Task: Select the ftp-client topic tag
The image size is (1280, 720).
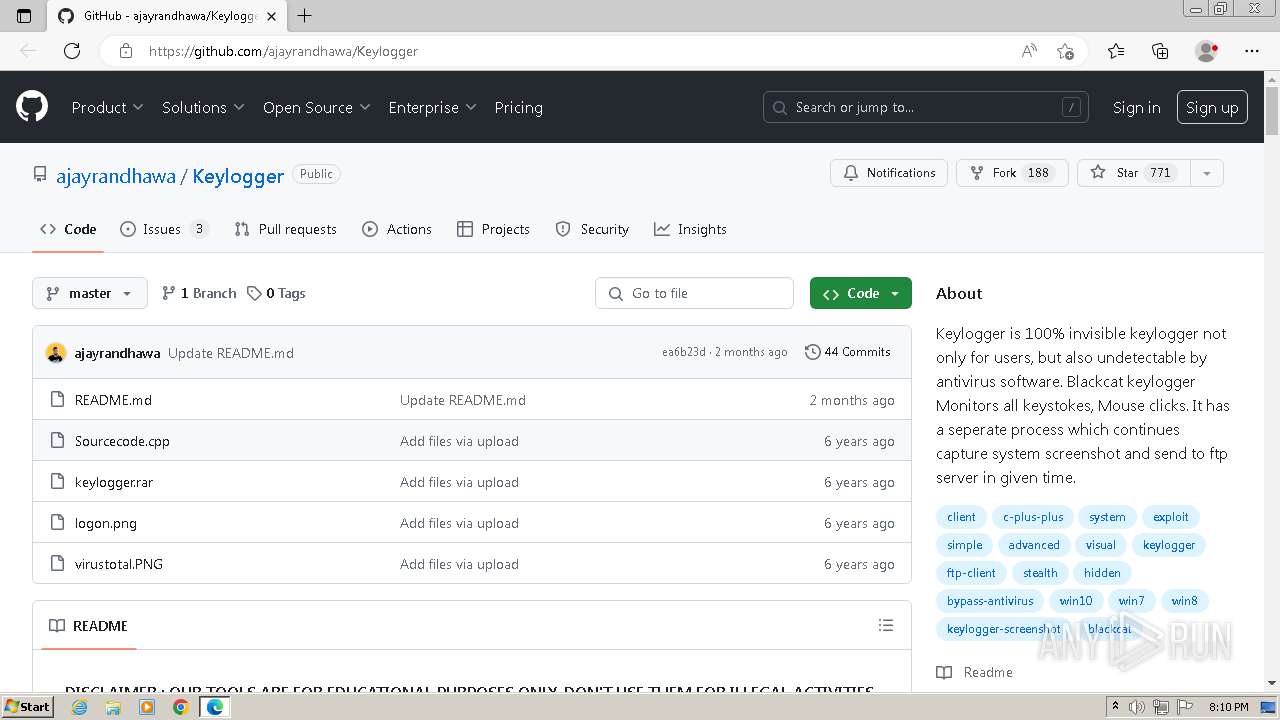Action: pos(971,573)
